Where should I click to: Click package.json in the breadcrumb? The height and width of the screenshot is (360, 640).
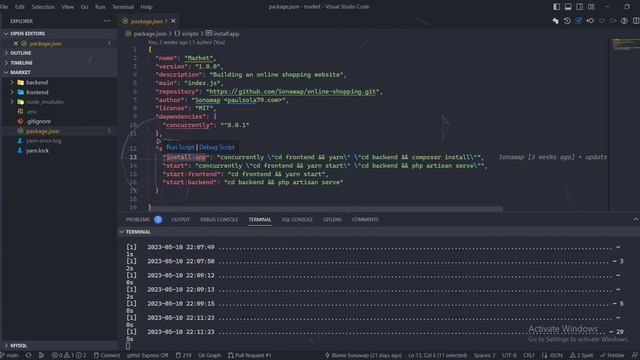tap(150, 33)
